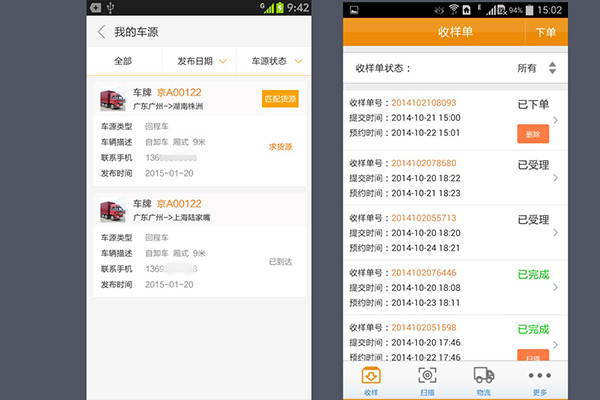Open the 收样单状态 所有 selector
The width and height of the screenshot is (600, 400).
pos(538,69)
